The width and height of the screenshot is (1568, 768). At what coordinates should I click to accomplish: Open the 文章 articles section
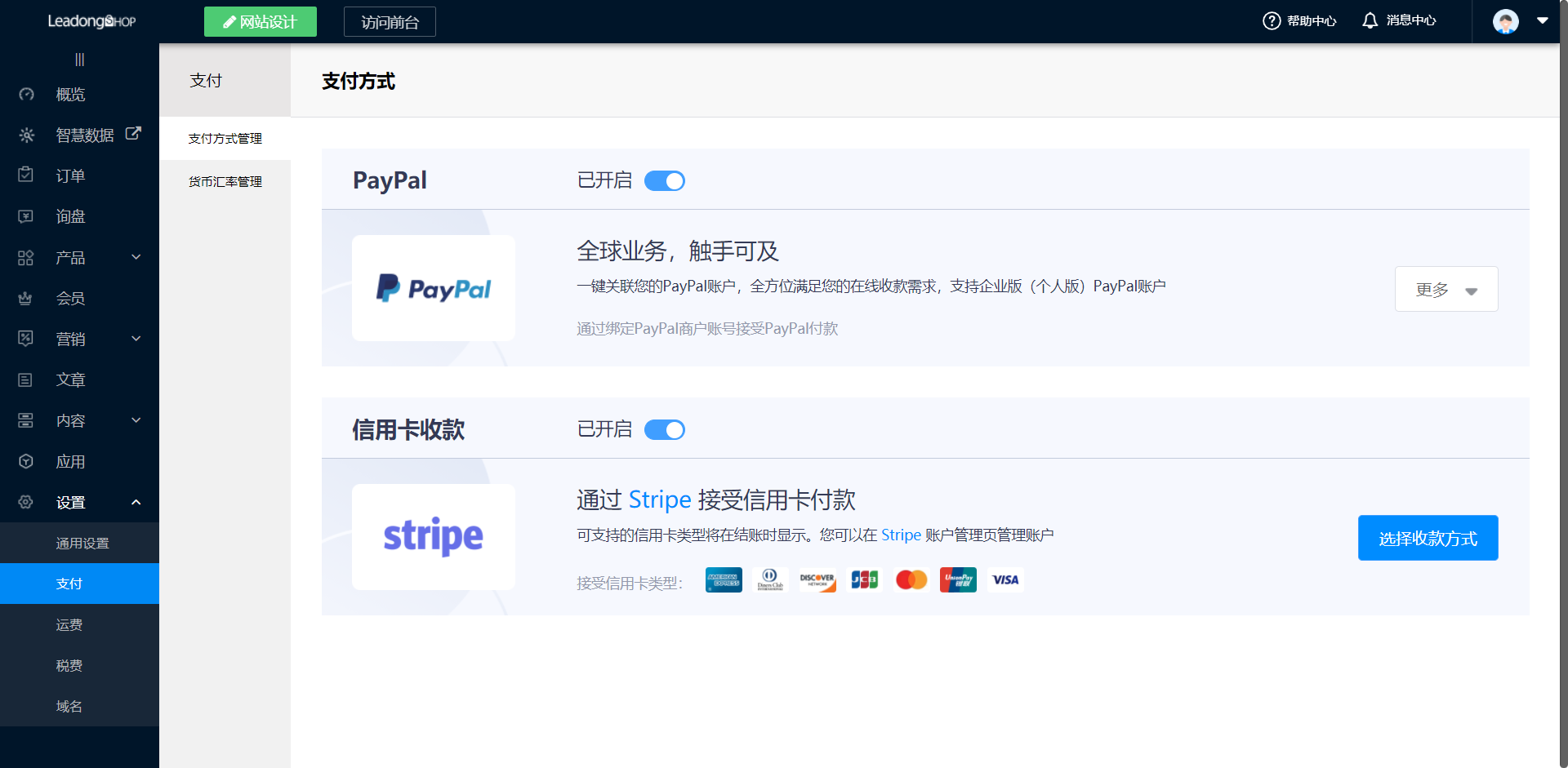(69, 380)
